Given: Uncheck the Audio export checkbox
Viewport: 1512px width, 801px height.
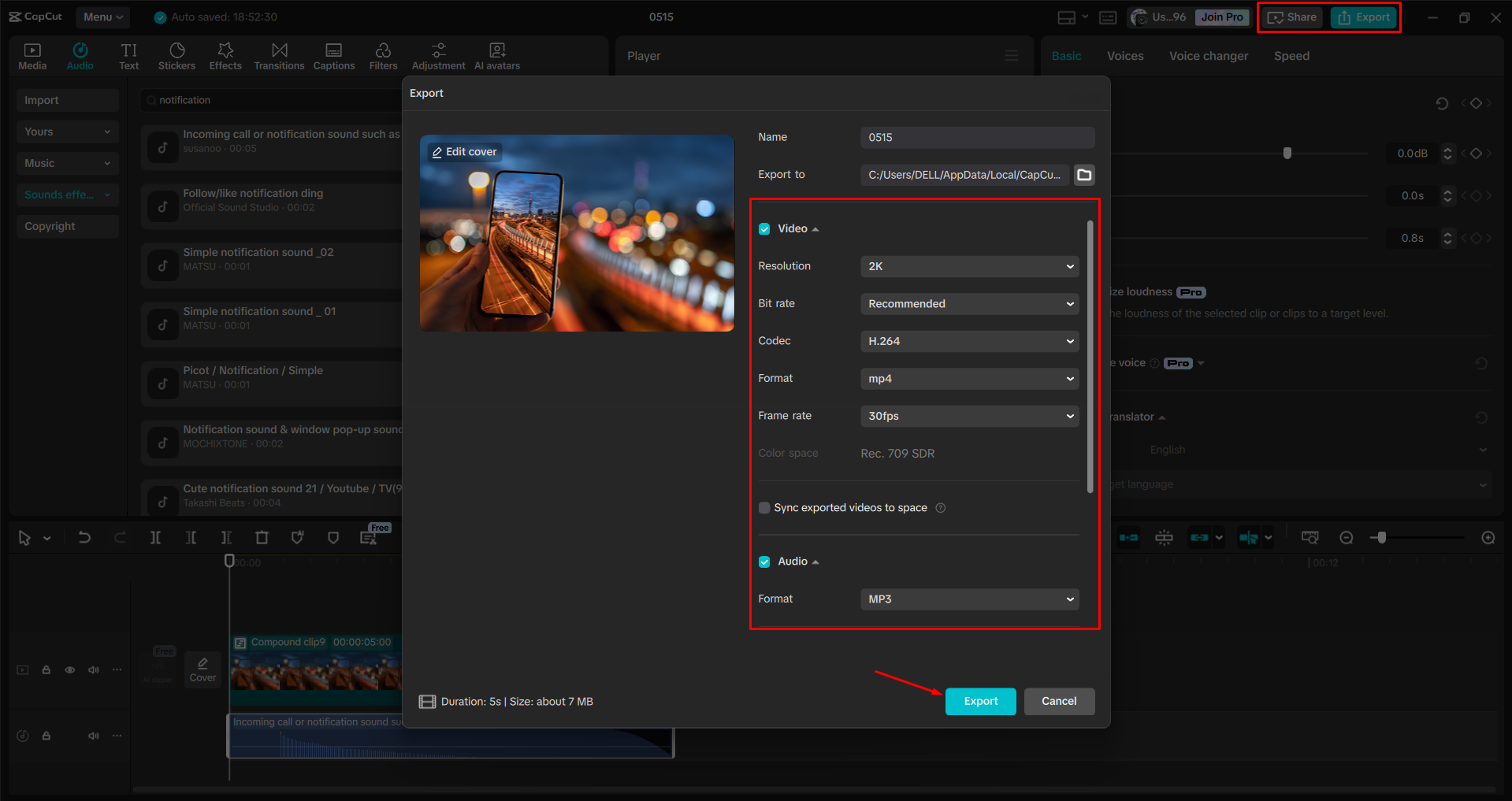Looking at the screenshot, I should [764, 561].
